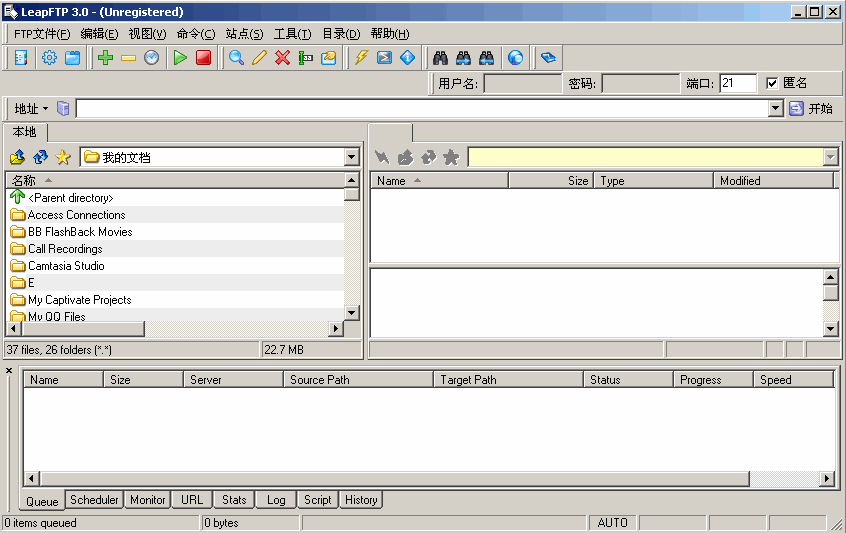Sort remote list by Type column

[653, 181]
